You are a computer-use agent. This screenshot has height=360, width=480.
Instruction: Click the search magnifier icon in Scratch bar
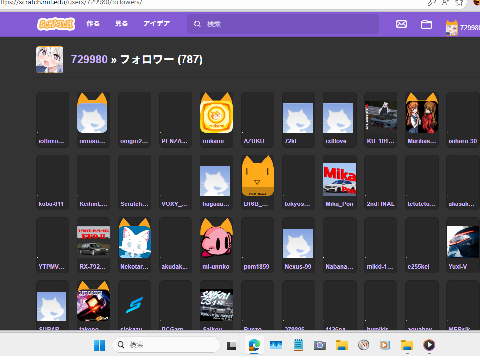coord(197,24)
